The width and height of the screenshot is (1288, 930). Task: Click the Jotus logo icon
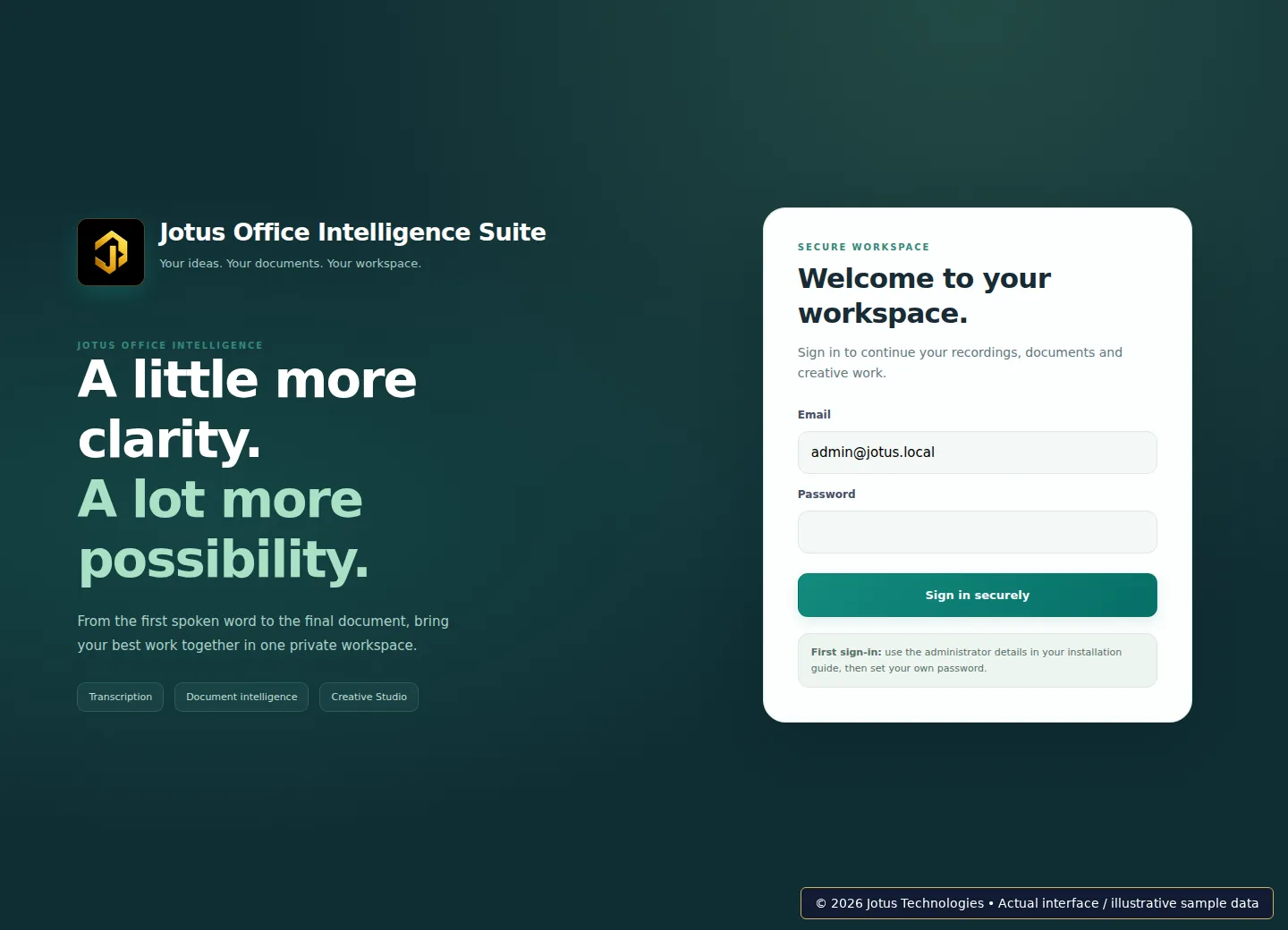[111, 252]
